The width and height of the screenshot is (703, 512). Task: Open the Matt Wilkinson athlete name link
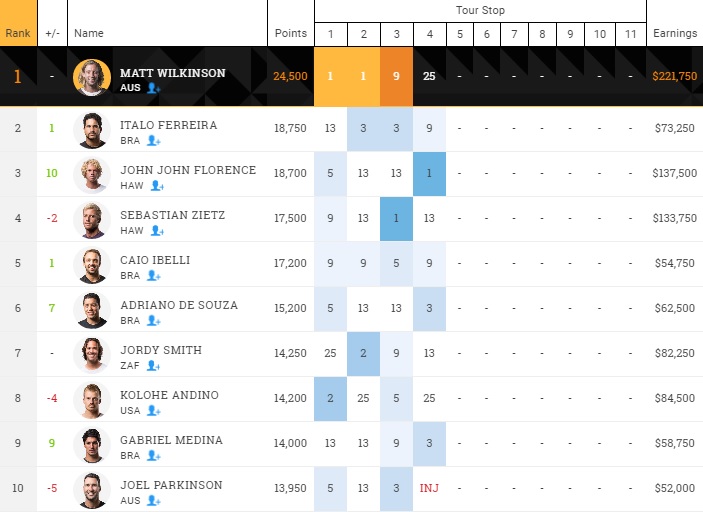click(x=172, y=73)
